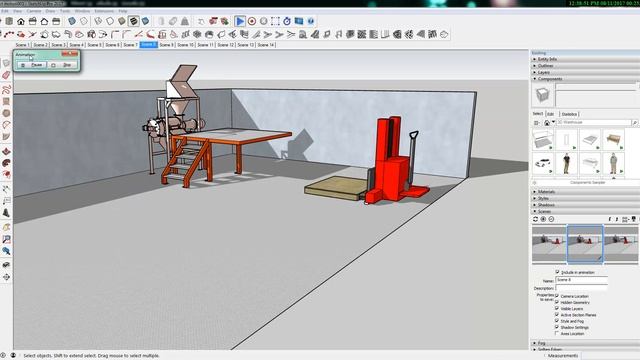Screen dimensions: 640x360
Task: Select the Pan/Orbit tool at left toolbar bottom
Action: tap(6, 277)
